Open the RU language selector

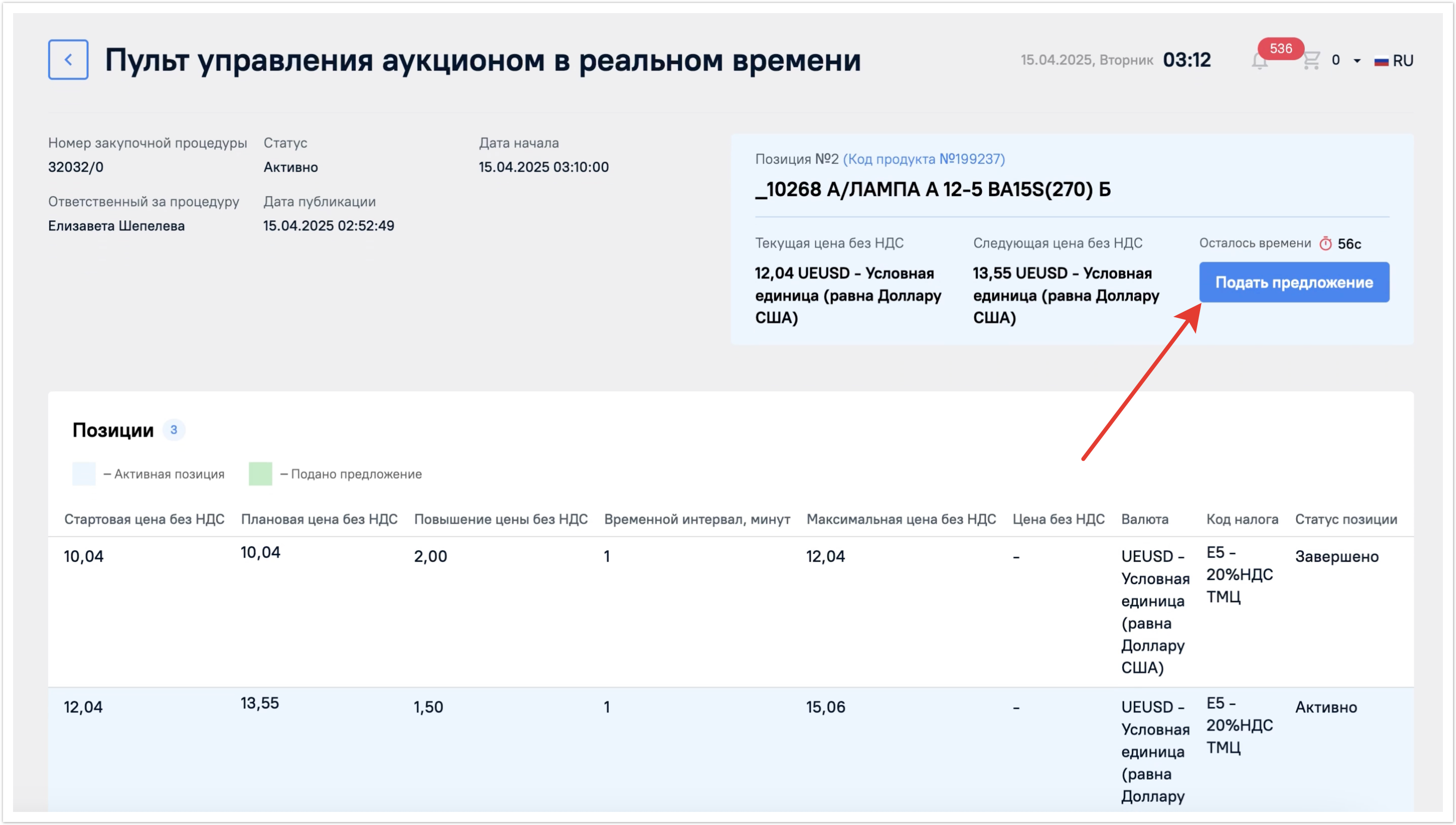1402,61
